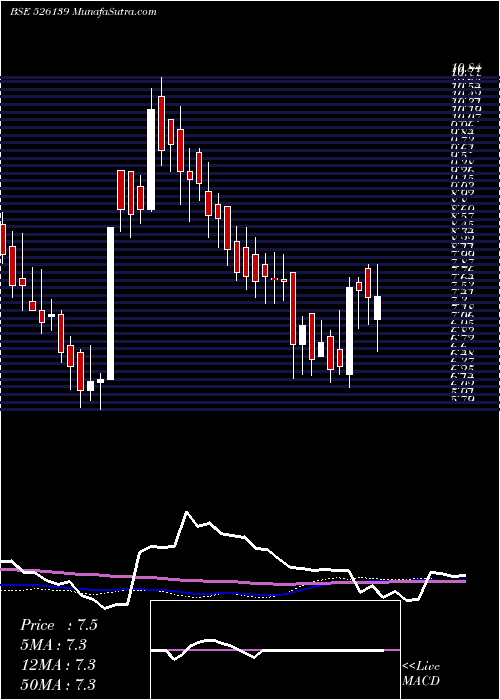Viewport: 500px width, 700px height.
Task: Click the BSE 526139 MunafaSutra.com title text
Action: click(83, 12)
